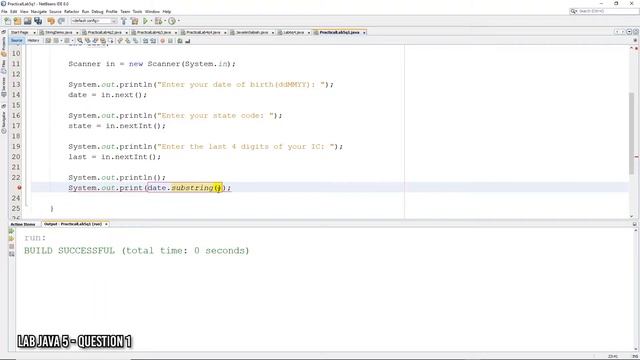Click the yellow Re-run with changes icon in Output
Image resolution: width=640 pixels, height=360 pixels.
coord(11,239)
